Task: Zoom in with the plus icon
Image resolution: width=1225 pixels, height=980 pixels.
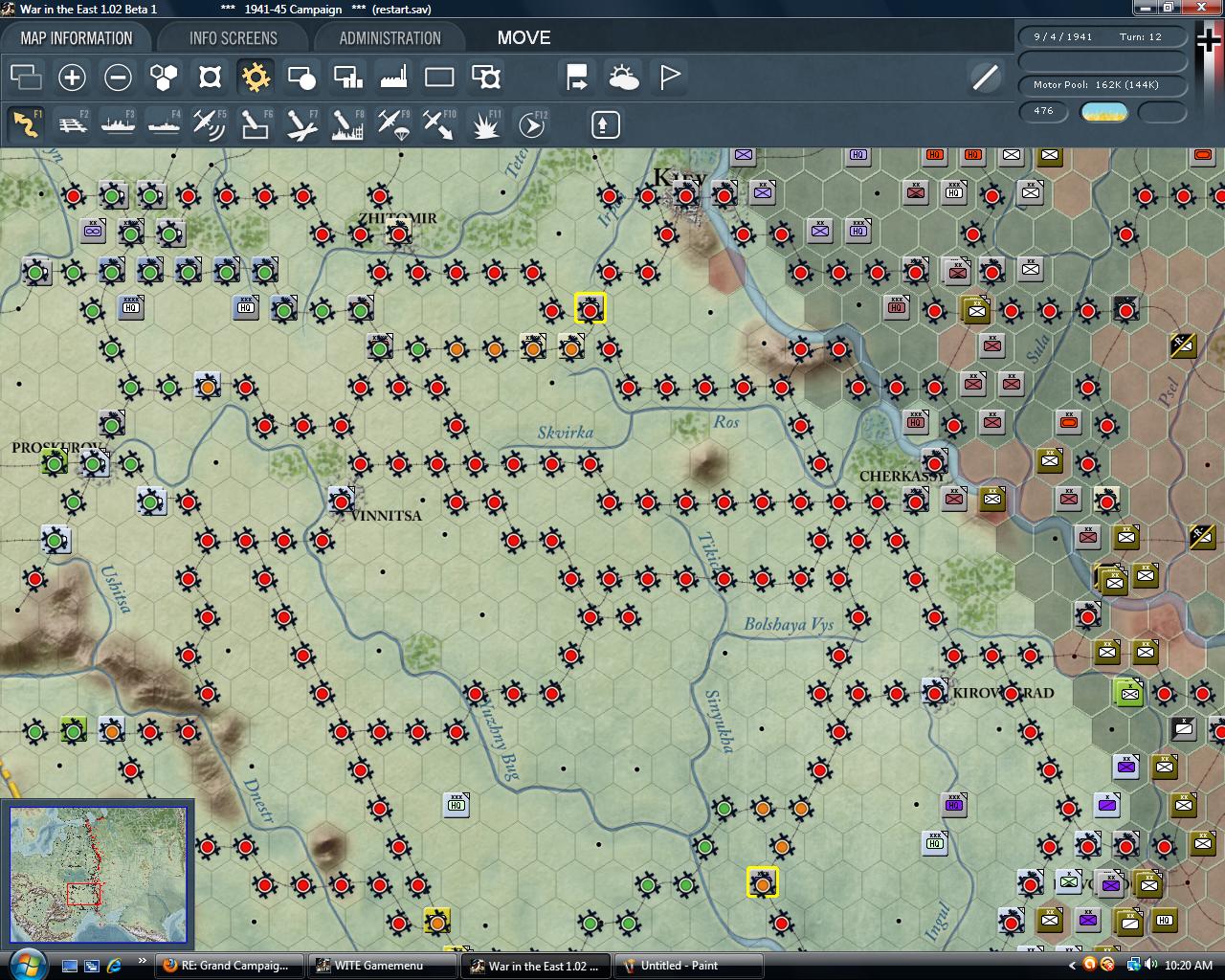Action: pos(72,77)
